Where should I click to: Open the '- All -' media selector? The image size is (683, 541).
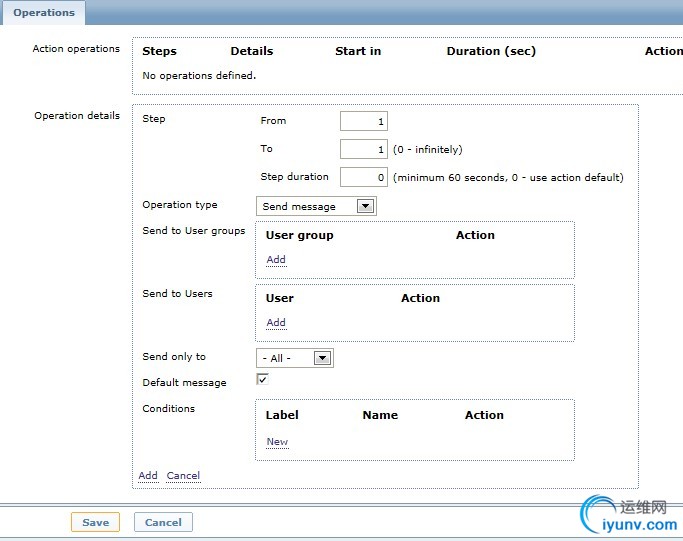click(x=295, y=358)
